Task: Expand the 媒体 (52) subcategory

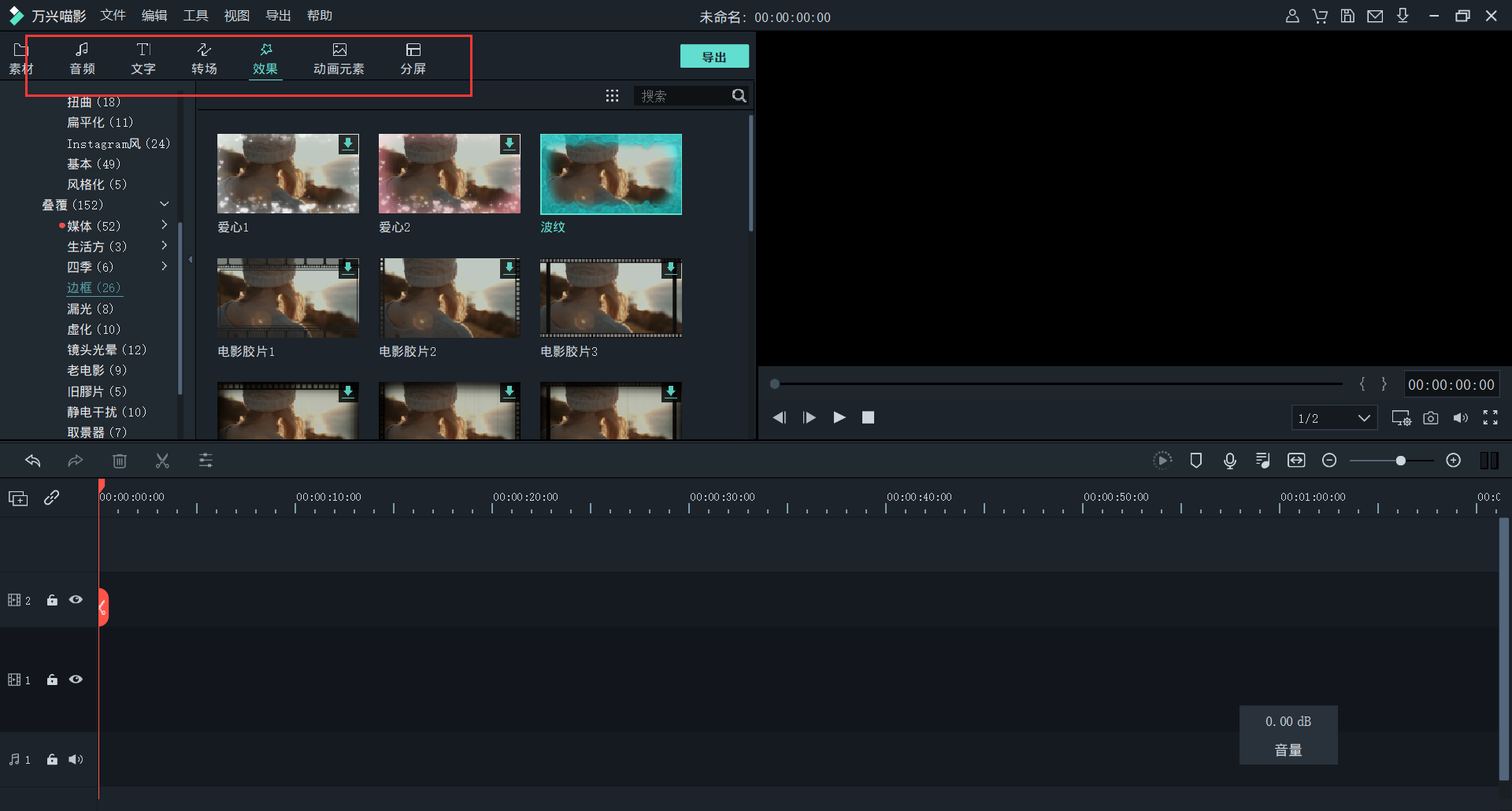Action: tap(165, 226)
